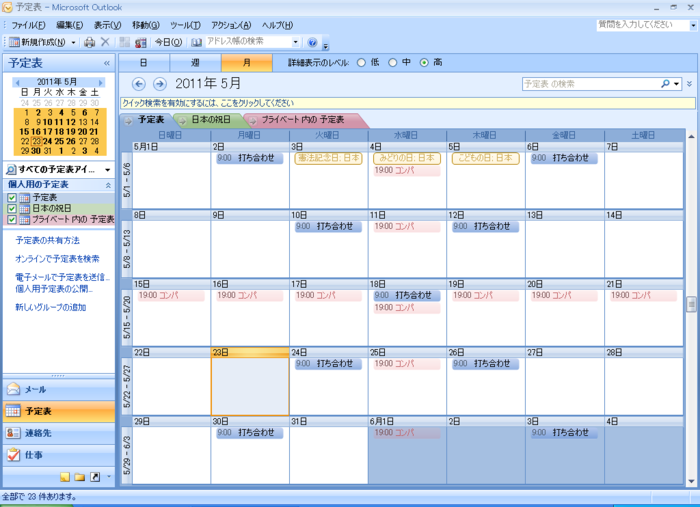The height and width of the screenshot is (507, 700).
Task: Click into address book search field
Action: click(249, 42)
